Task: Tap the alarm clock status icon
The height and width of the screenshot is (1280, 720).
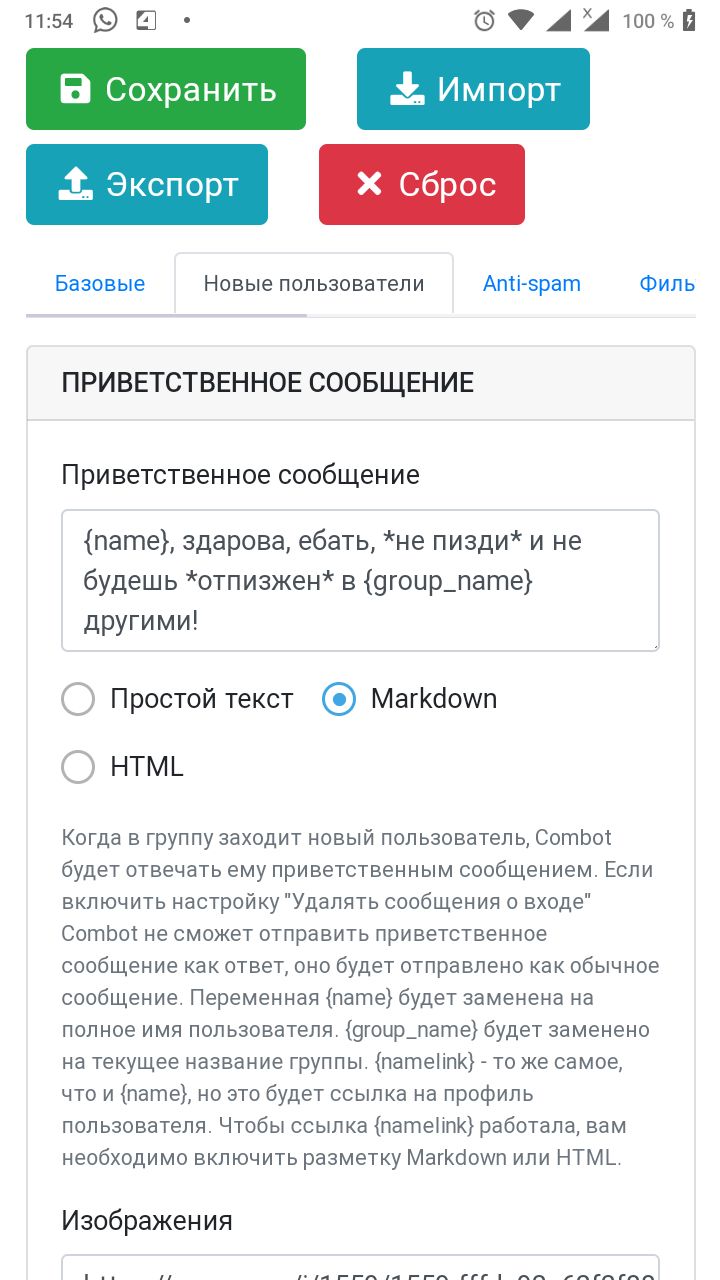Action: point(484,20)
